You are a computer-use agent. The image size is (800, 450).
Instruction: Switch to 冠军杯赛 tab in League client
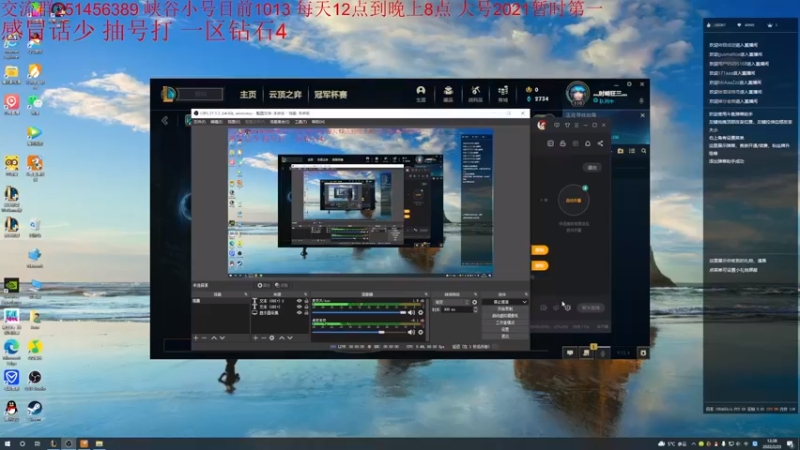(331, 94)
